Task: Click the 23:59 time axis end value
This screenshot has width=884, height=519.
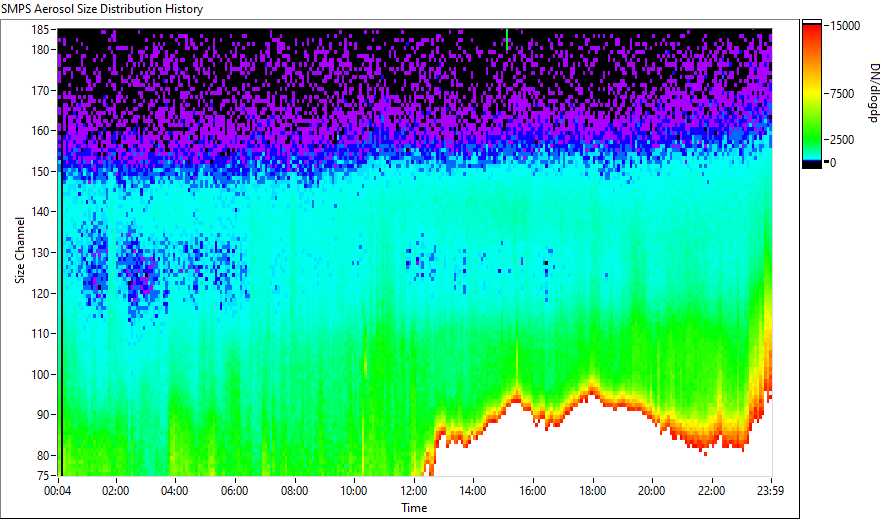Action: (770, 491)
